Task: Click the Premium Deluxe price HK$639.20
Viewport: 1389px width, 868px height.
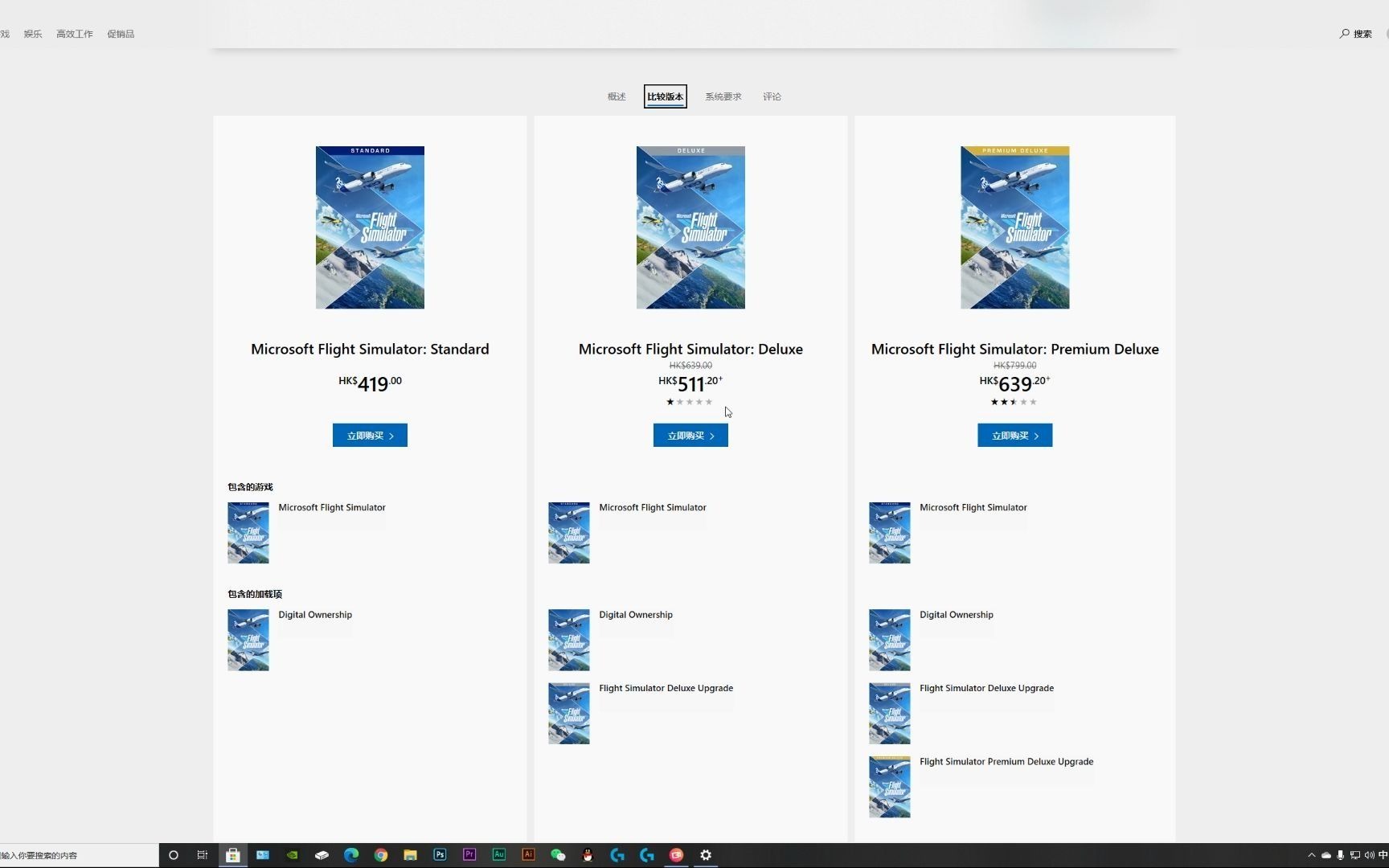Action: click(1014, 384)
